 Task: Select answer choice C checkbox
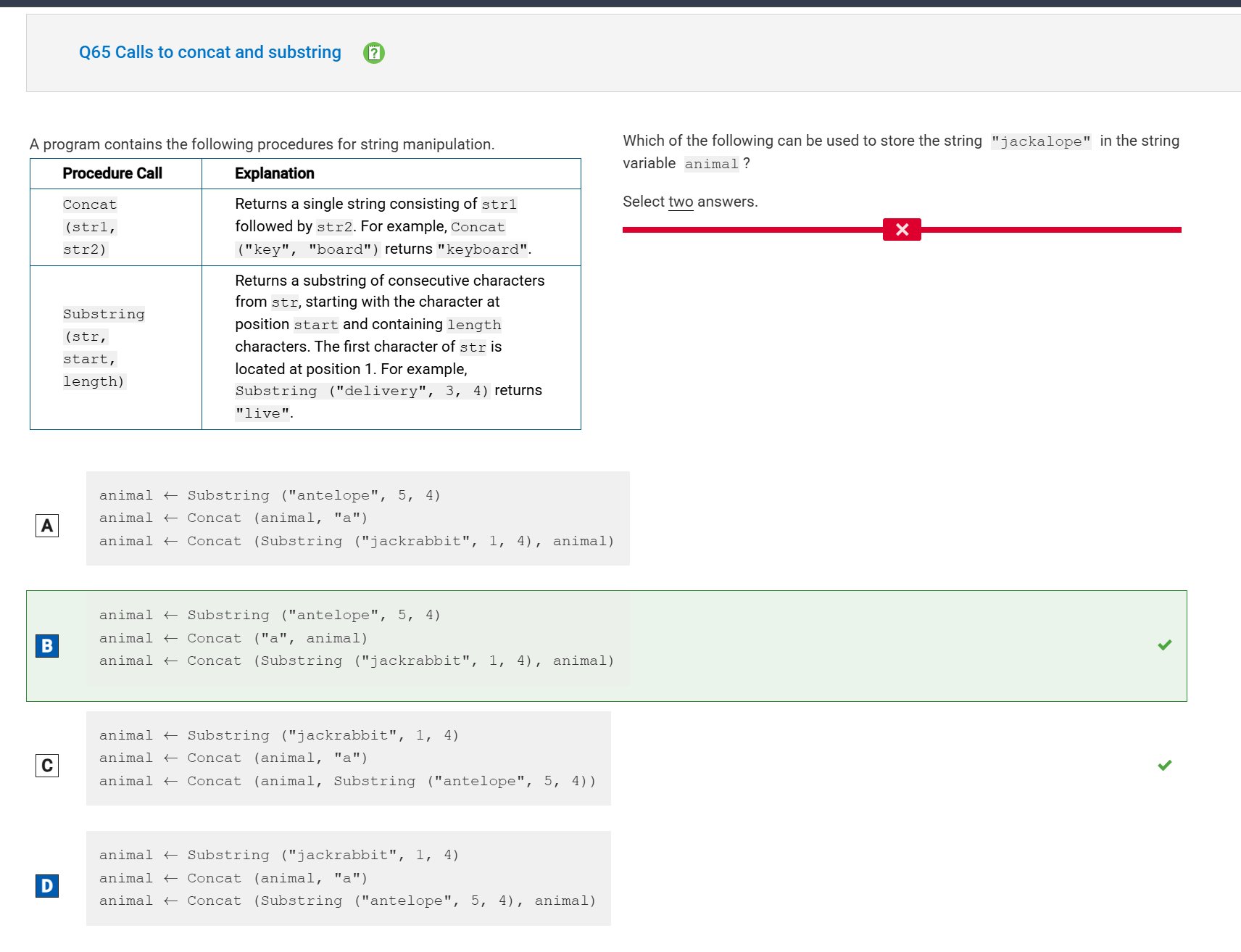coord(47,766)
